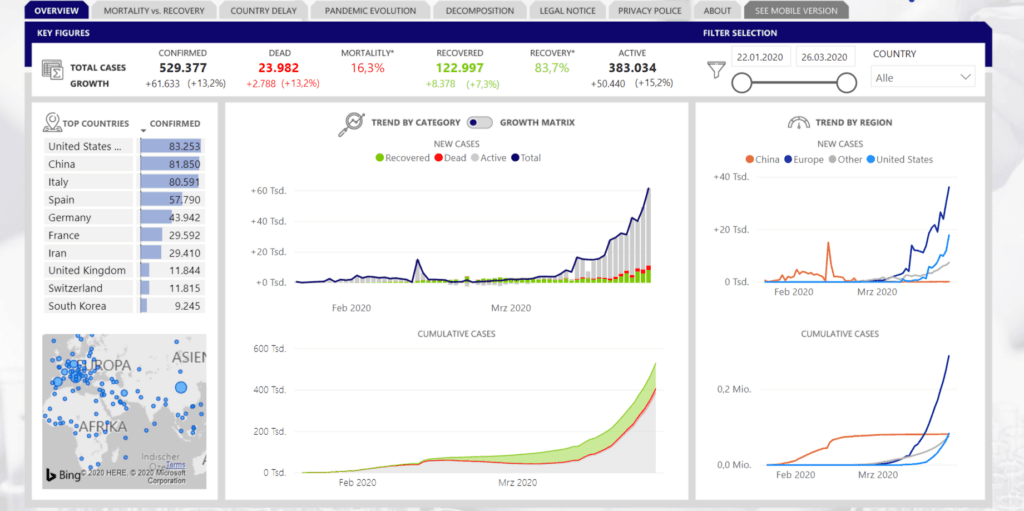Click the end date field 26.03.2020
This screenshot has height=511, width=1024.
click(823, 57)
